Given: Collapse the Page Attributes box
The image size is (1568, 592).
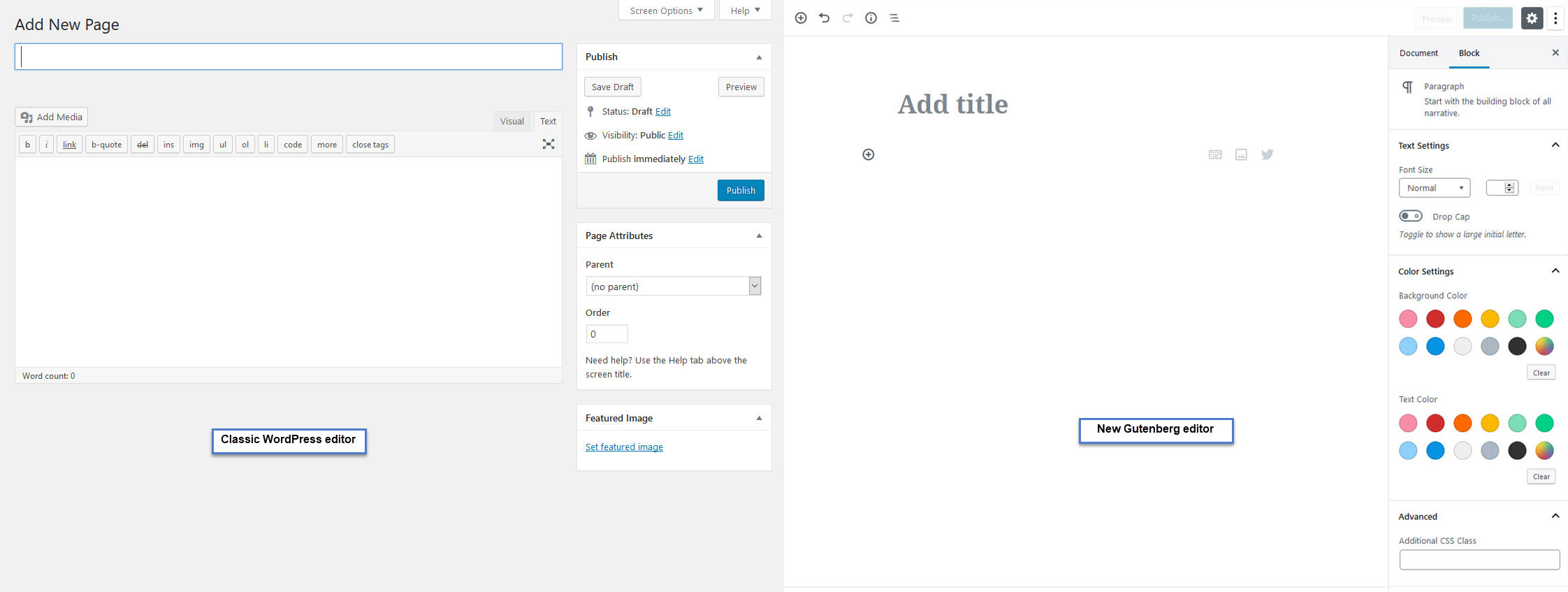Looking at the screenshot, I should [759, 236].
